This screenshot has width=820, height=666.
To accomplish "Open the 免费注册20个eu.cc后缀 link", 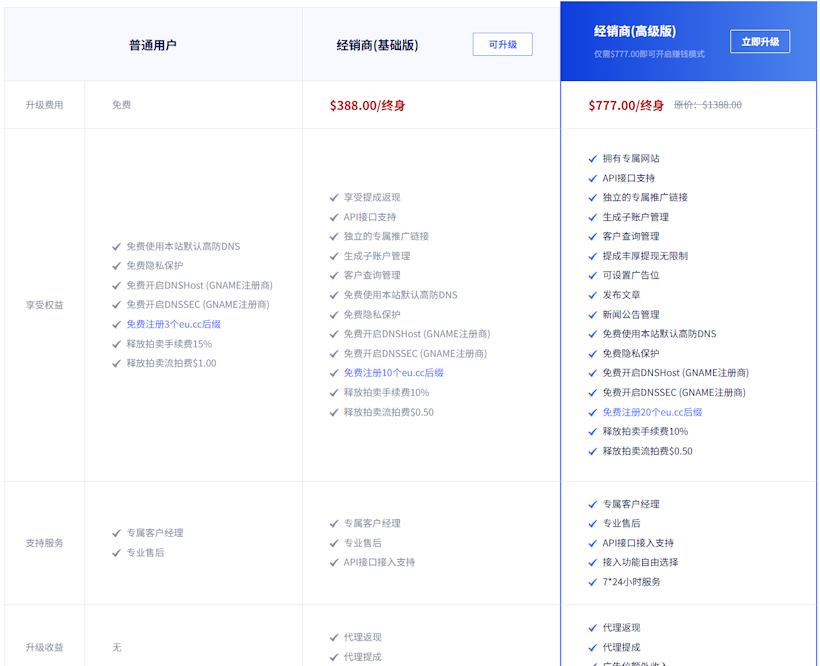I will (x=652, y=412).
